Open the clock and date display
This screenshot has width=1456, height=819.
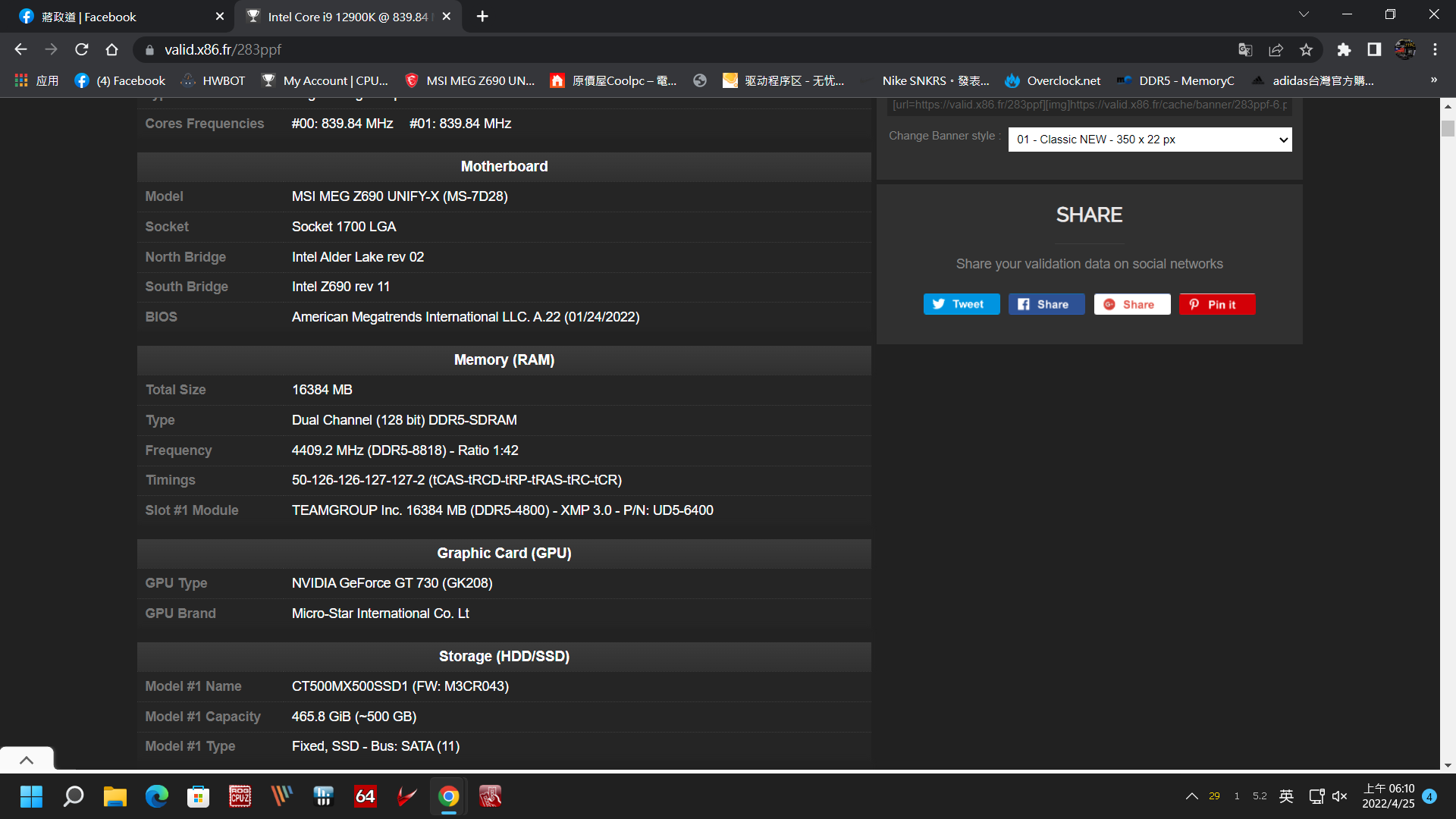coord(1389,796)
